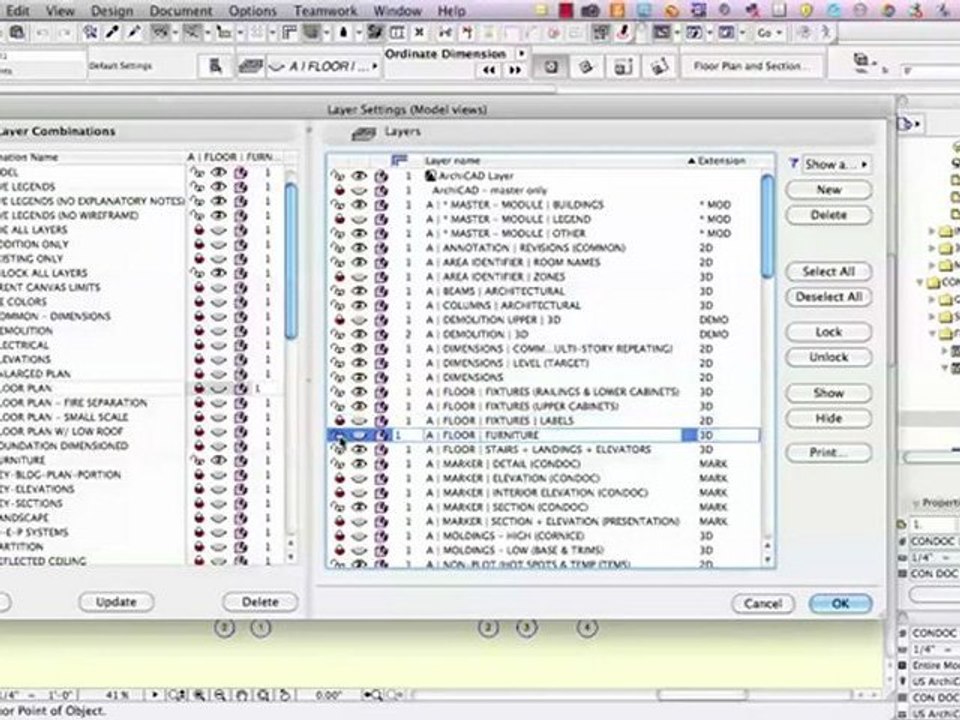The width and height of the screenshot is (960, 720).
Task: Open the Teamwork menu
Action: click(x=326, y=10)
